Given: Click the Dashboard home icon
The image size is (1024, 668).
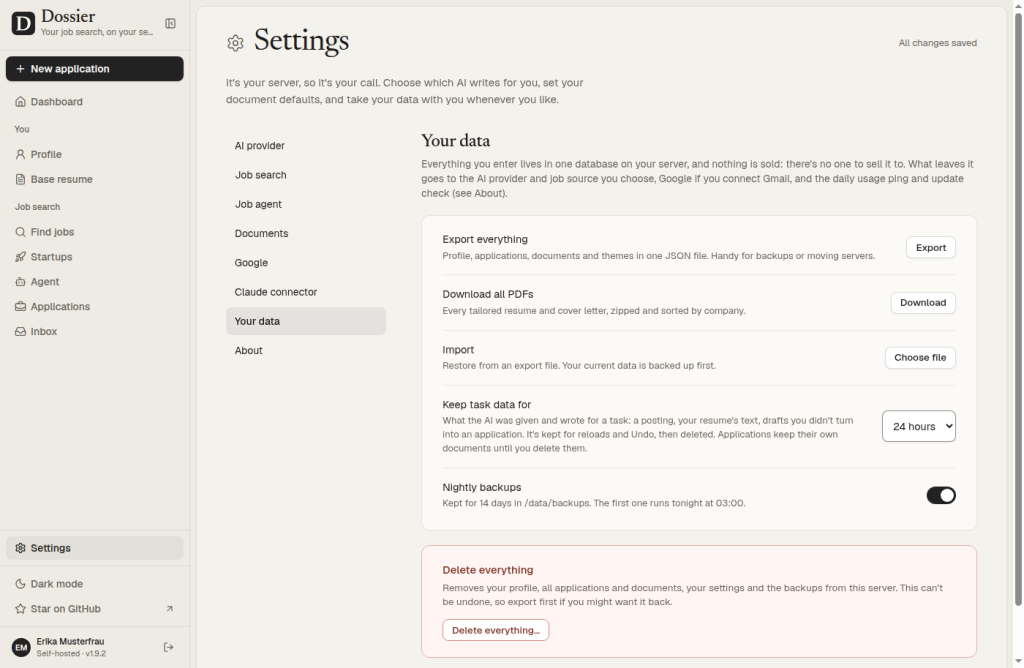Looking at the screenshot, I should pos(20,101).
